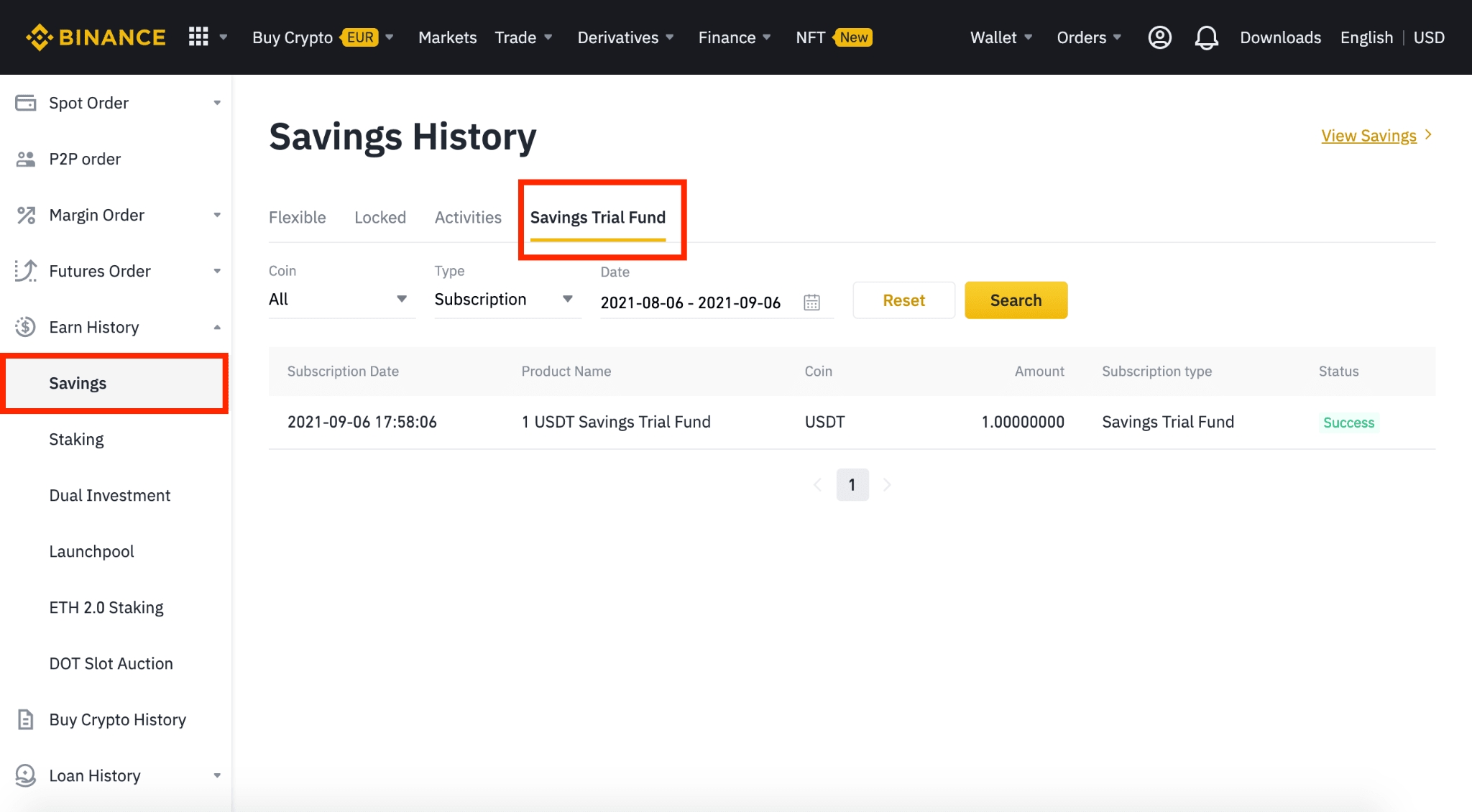
Task: Open the Type Subscription dropdown
Action: pyautogui.click(x=503, y=299)
